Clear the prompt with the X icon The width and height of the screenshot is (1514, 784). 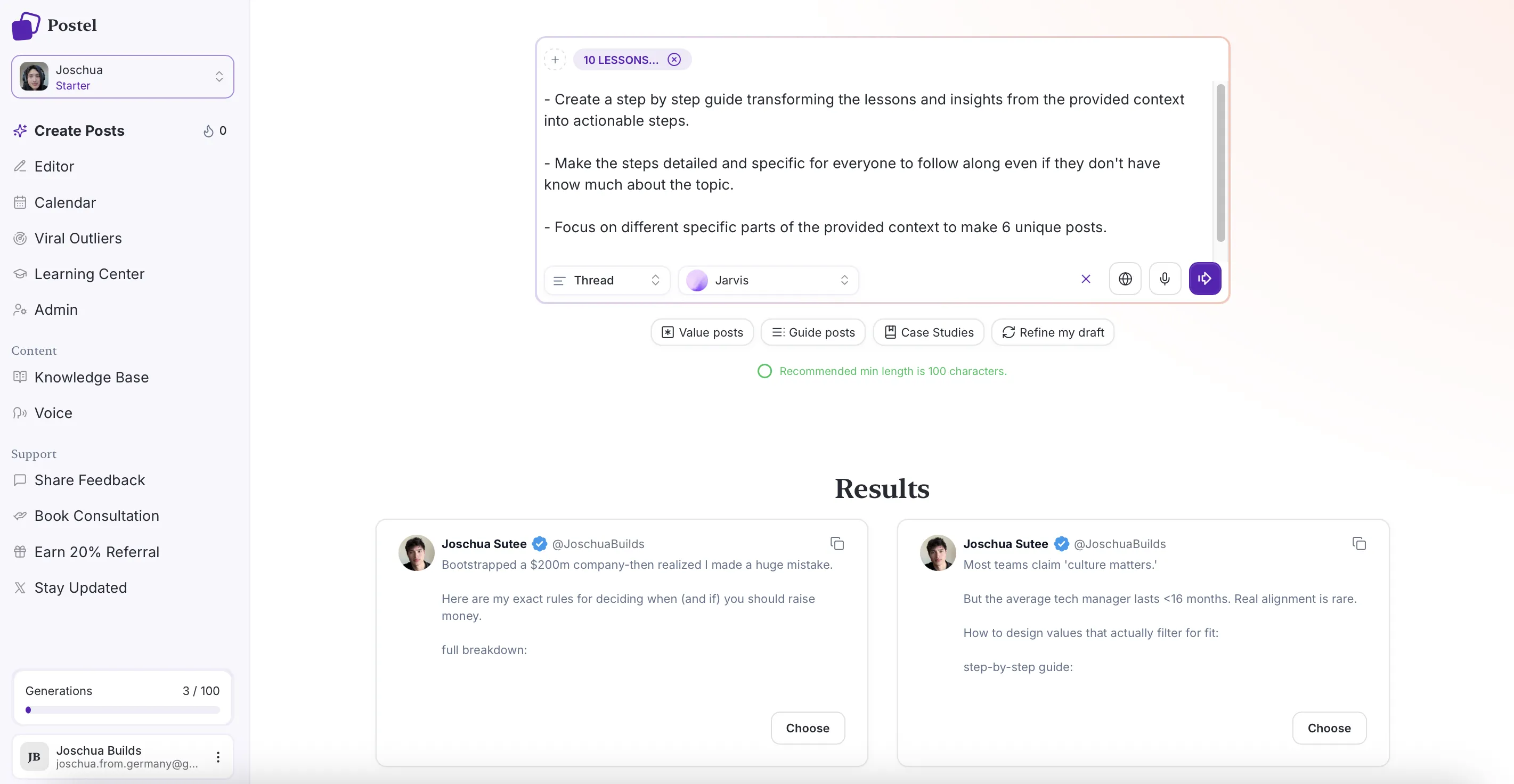tap(1086, 279)
